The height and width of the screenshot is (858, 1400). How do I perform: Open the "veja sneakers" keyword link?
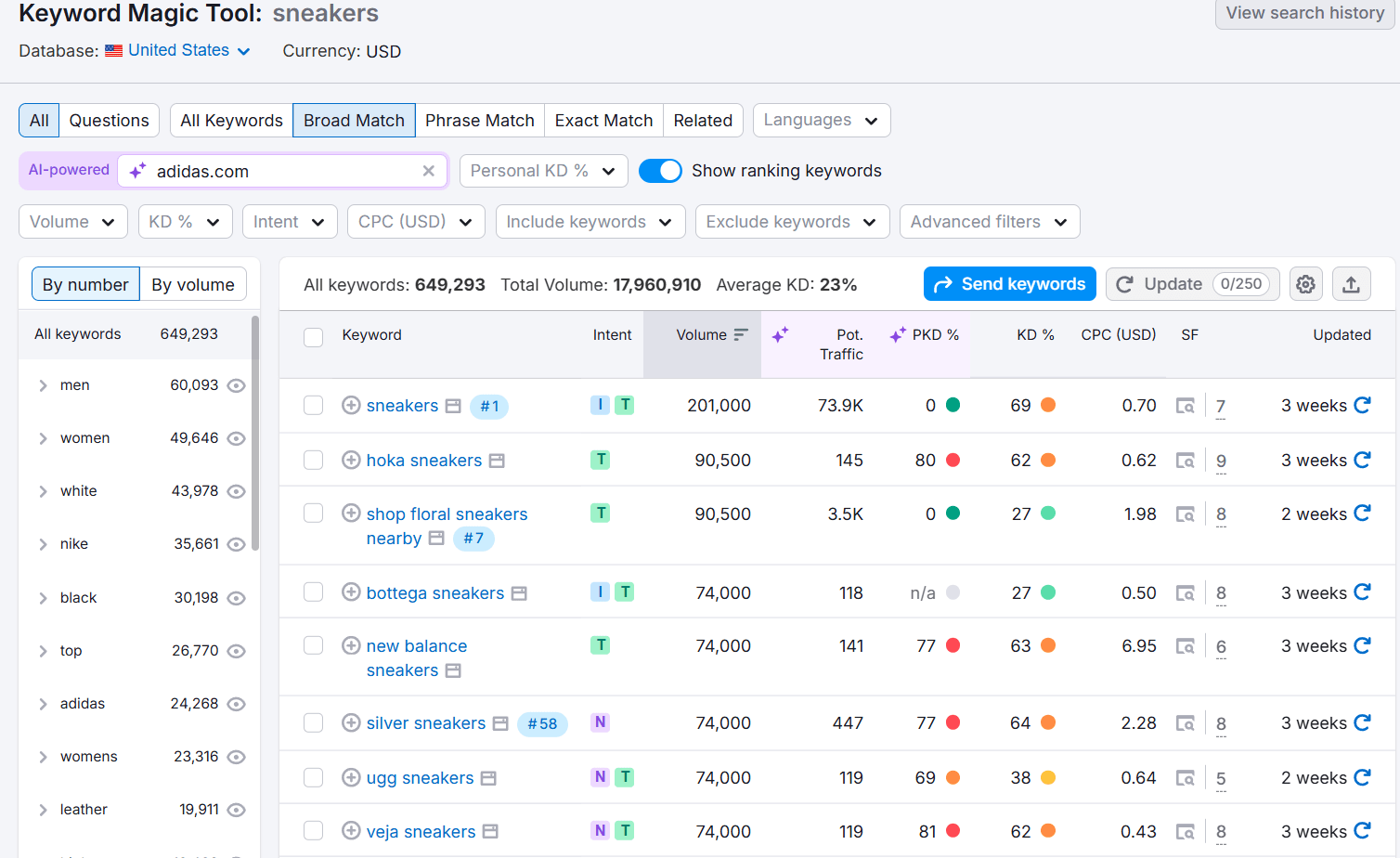coord(422,831)
